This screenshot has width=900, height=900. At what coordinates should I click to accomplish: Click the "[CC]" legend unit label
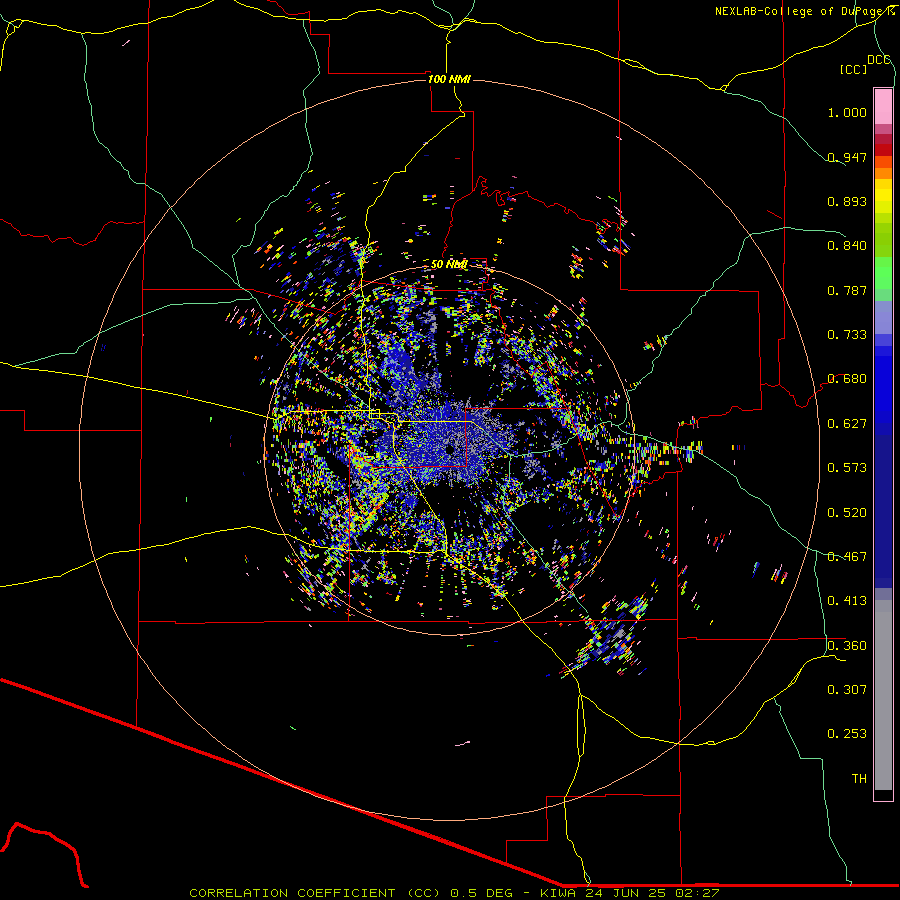pos(853,69)
